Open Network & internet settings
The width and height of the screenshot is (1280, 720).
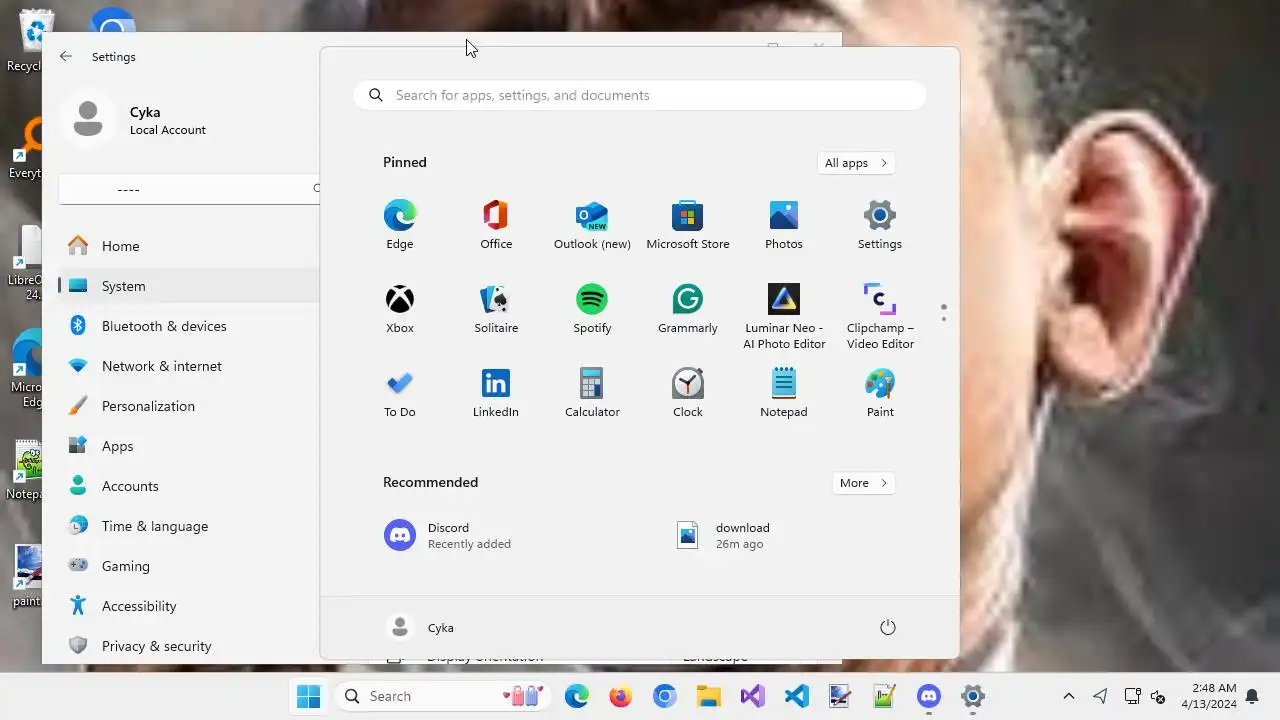click(188, 366)
